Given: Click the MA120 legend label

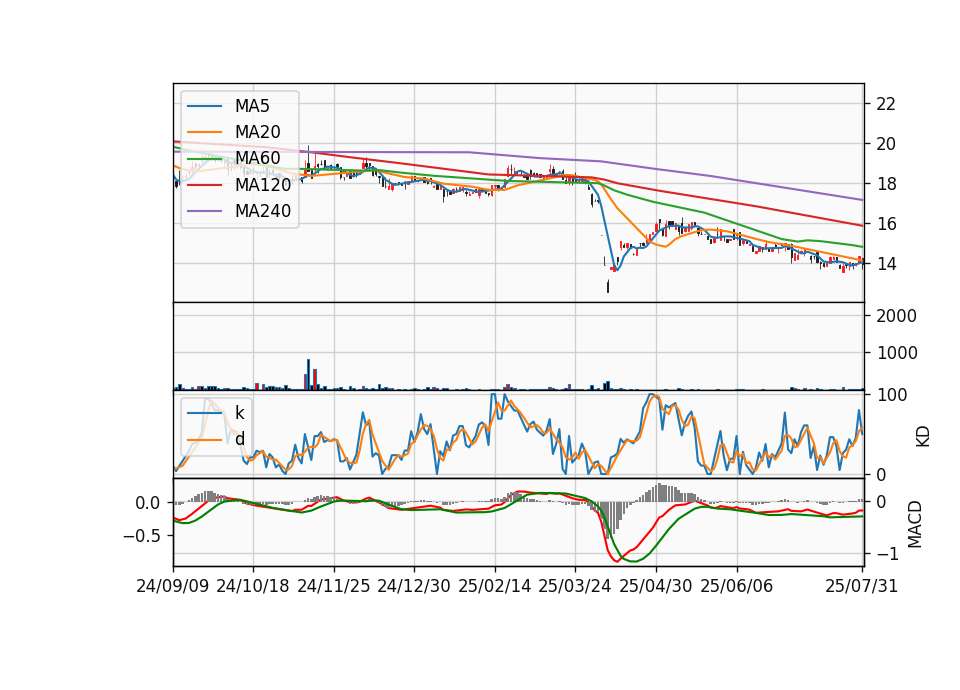Looking at the screenshot, I should click(263, 184).
